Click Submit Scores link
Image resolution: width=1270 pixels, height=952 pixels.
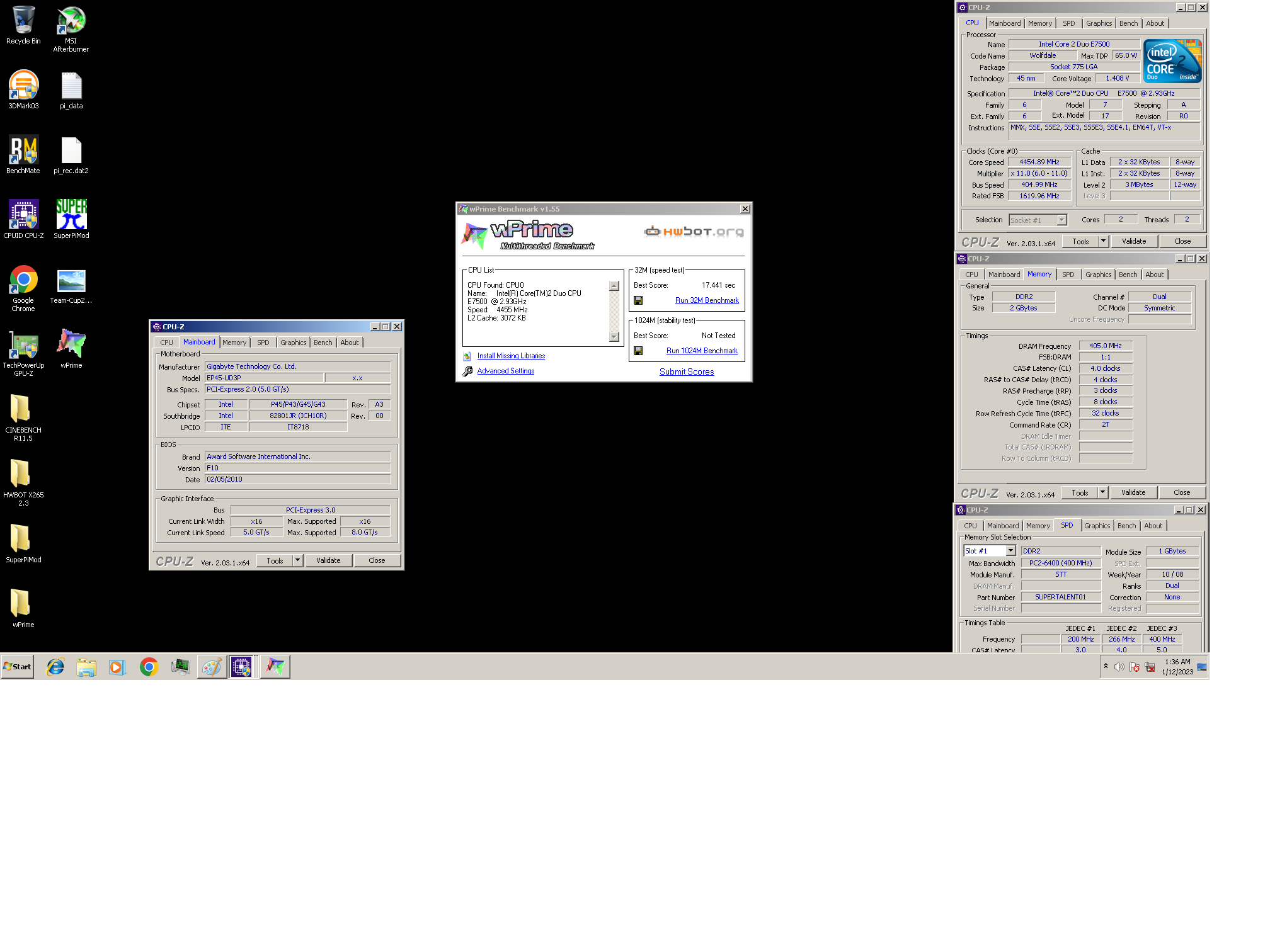pos(687,372)
